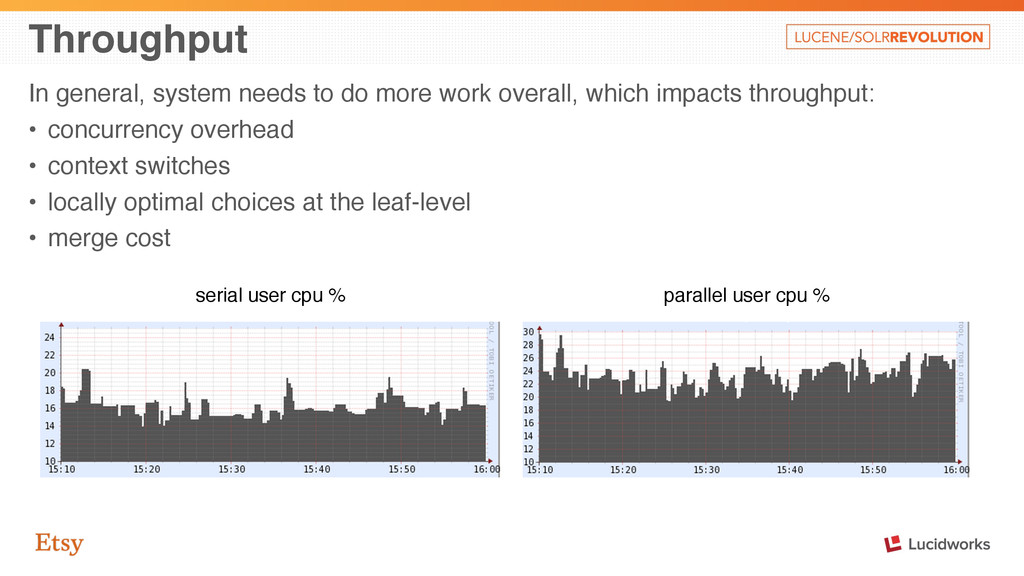Click the Lucidworks logo icon
This screenshot has height=576, width=1024.
893,544
